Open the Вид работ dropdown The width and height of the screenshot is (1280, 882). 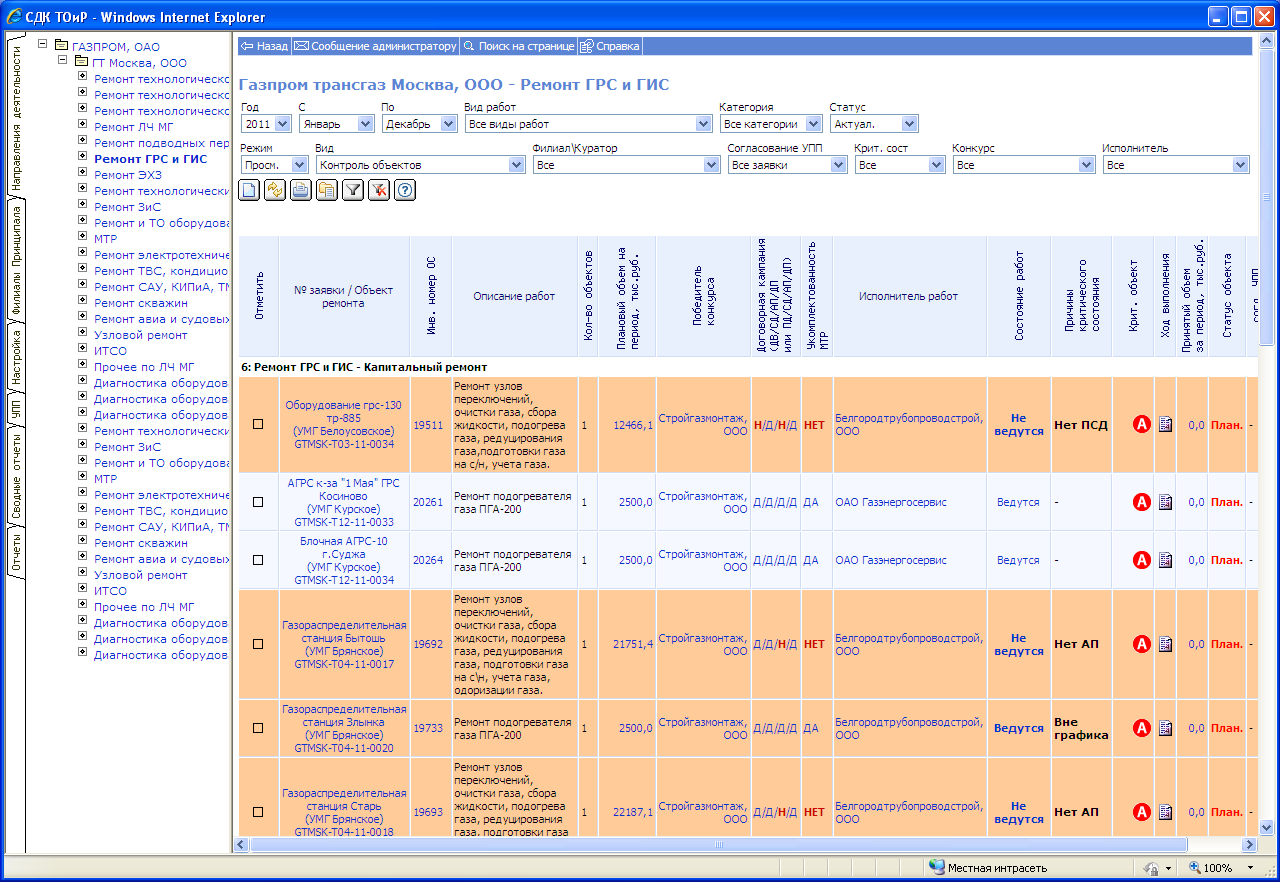click(x=589, y=124)
